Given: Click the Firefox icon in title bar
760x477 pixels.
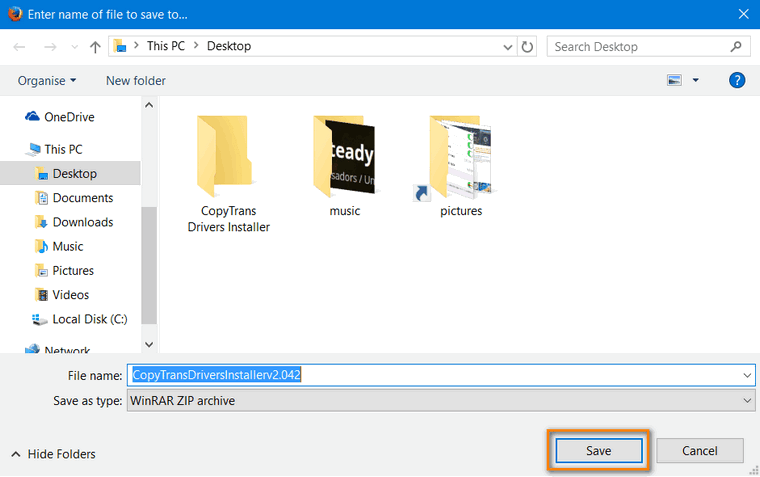Looking at the screenshot, I should point(15,14).
